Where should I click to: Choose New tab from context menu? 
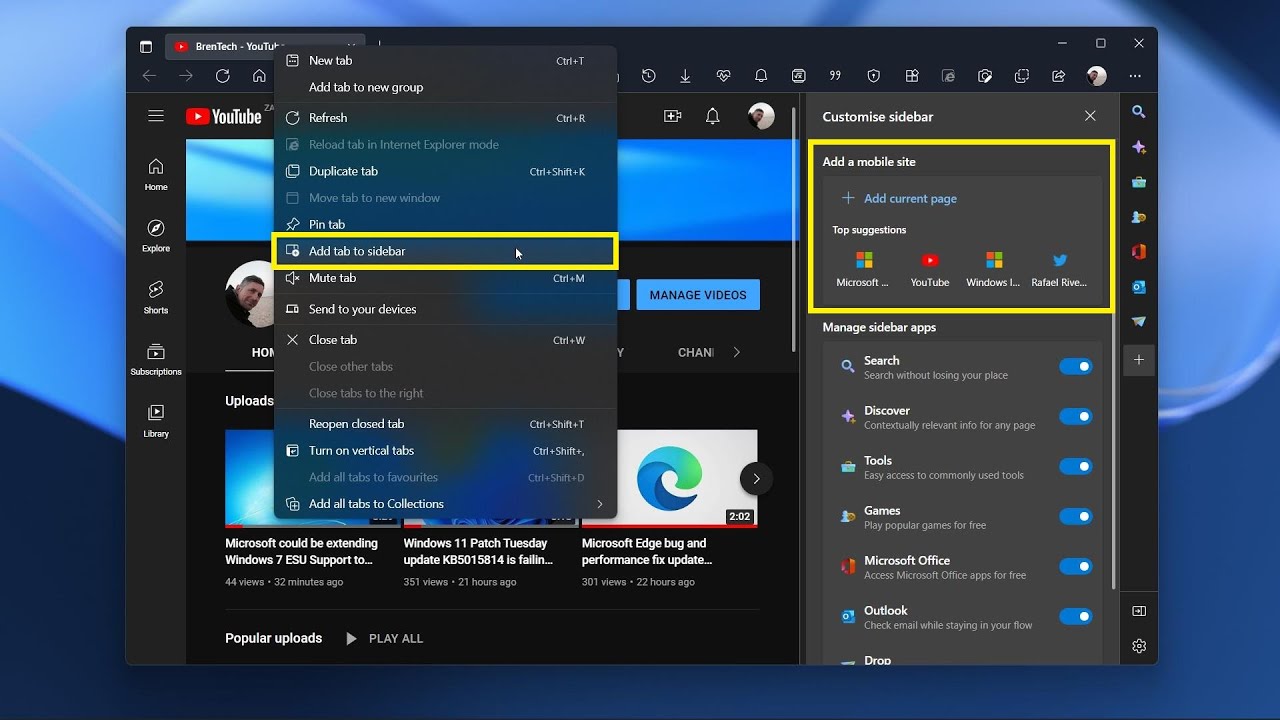[x=445, y=61]
